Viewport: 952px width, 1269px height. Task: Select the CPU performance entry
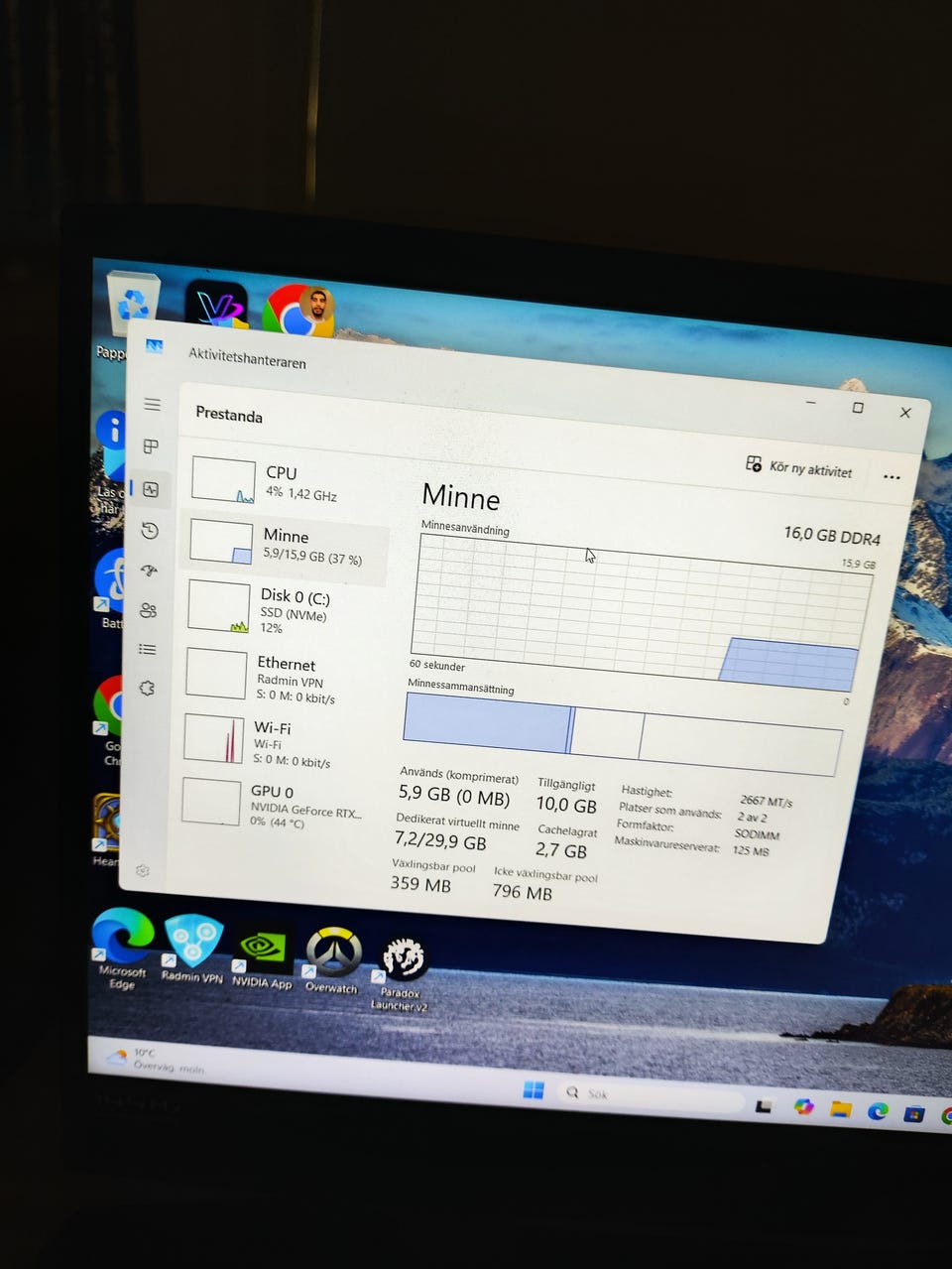point(286,482)
